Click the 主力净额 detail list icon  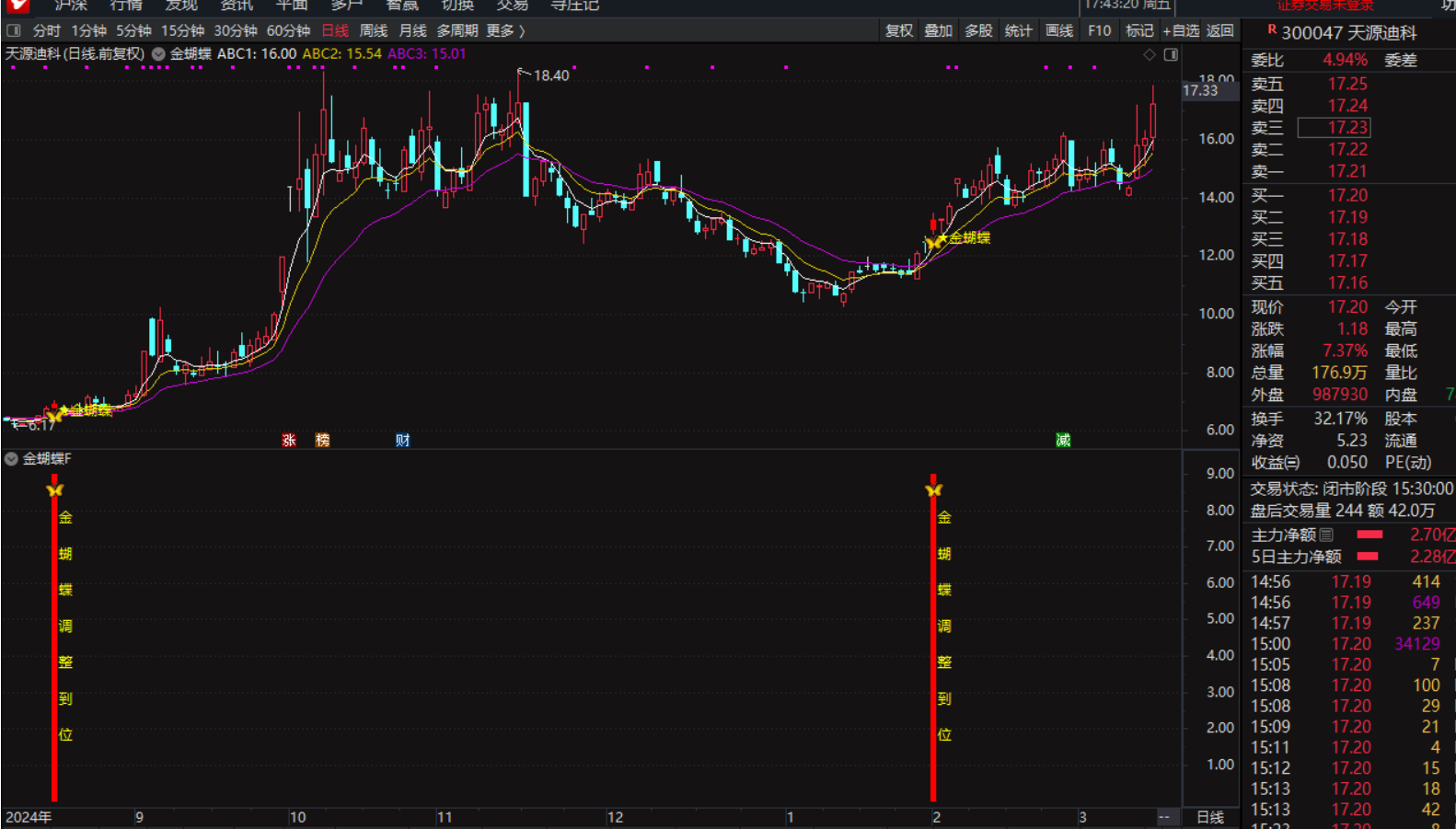click(x=1326, y=535)
